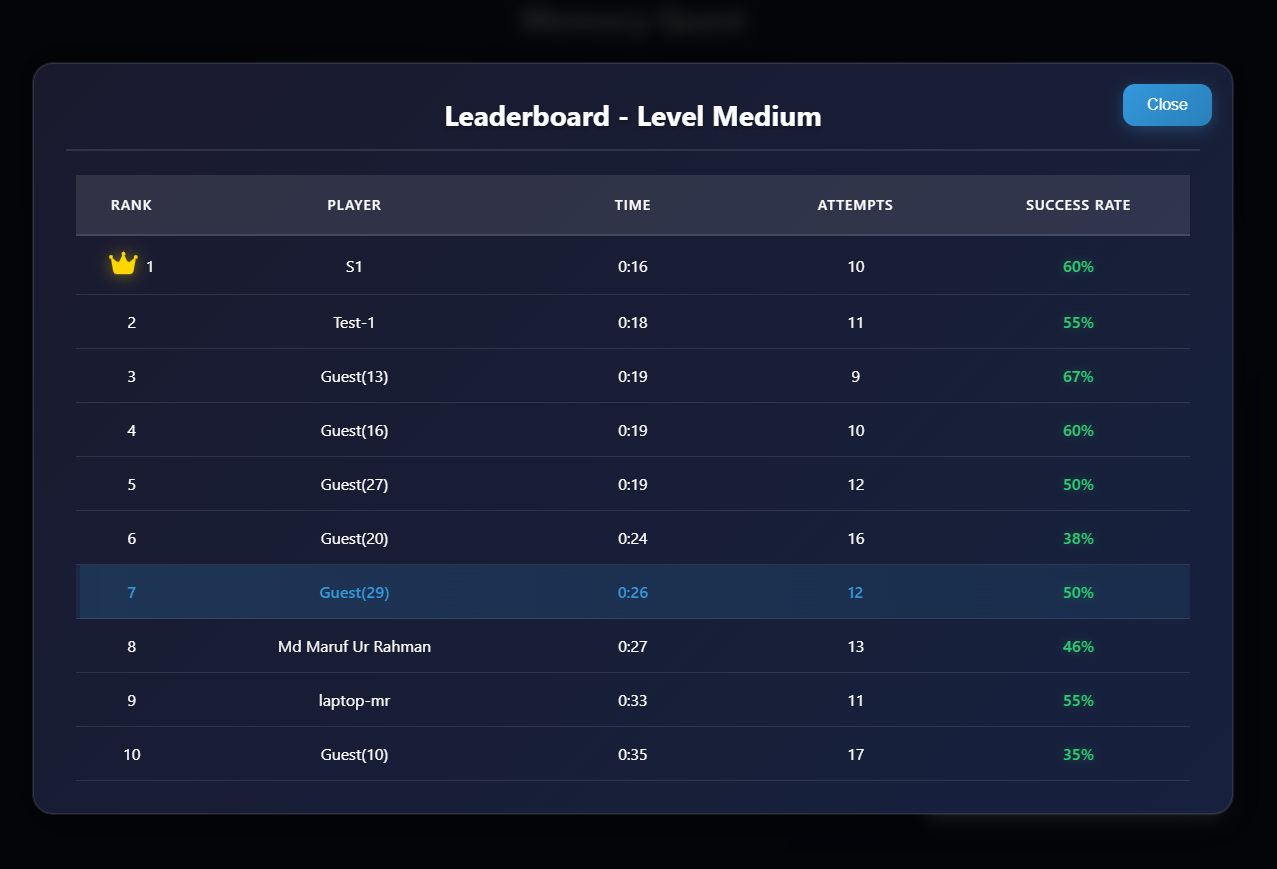Click attempts value 9 for Guest(13)

click(x=855, y=377)
